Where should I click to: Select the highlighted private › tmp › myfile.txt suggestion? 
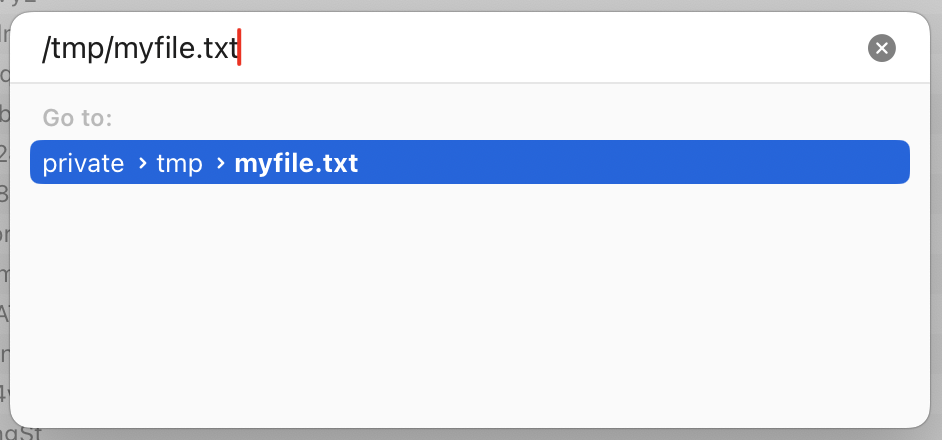click(470, 162)
